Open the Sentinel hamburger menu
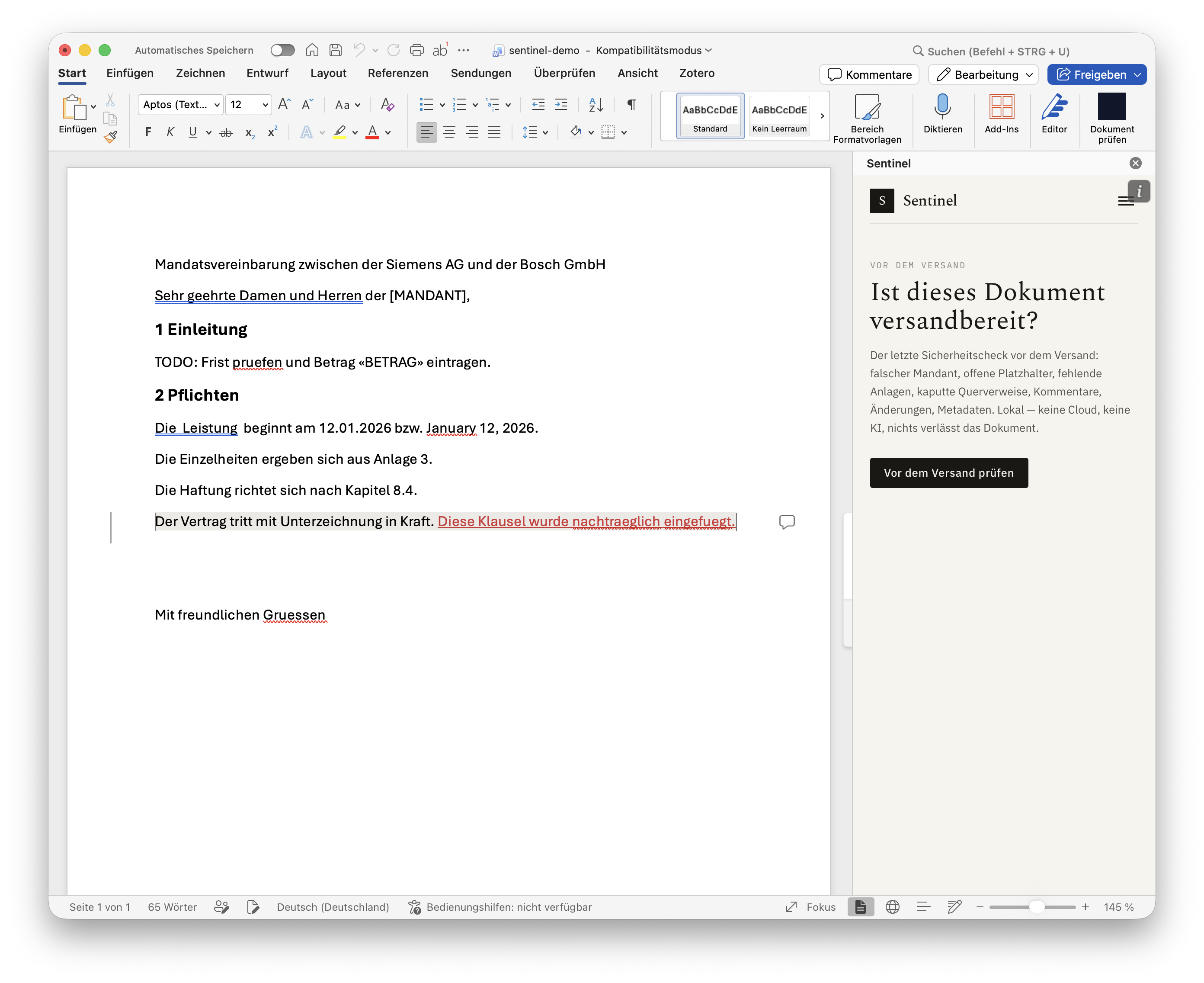 coord(1125,201)
